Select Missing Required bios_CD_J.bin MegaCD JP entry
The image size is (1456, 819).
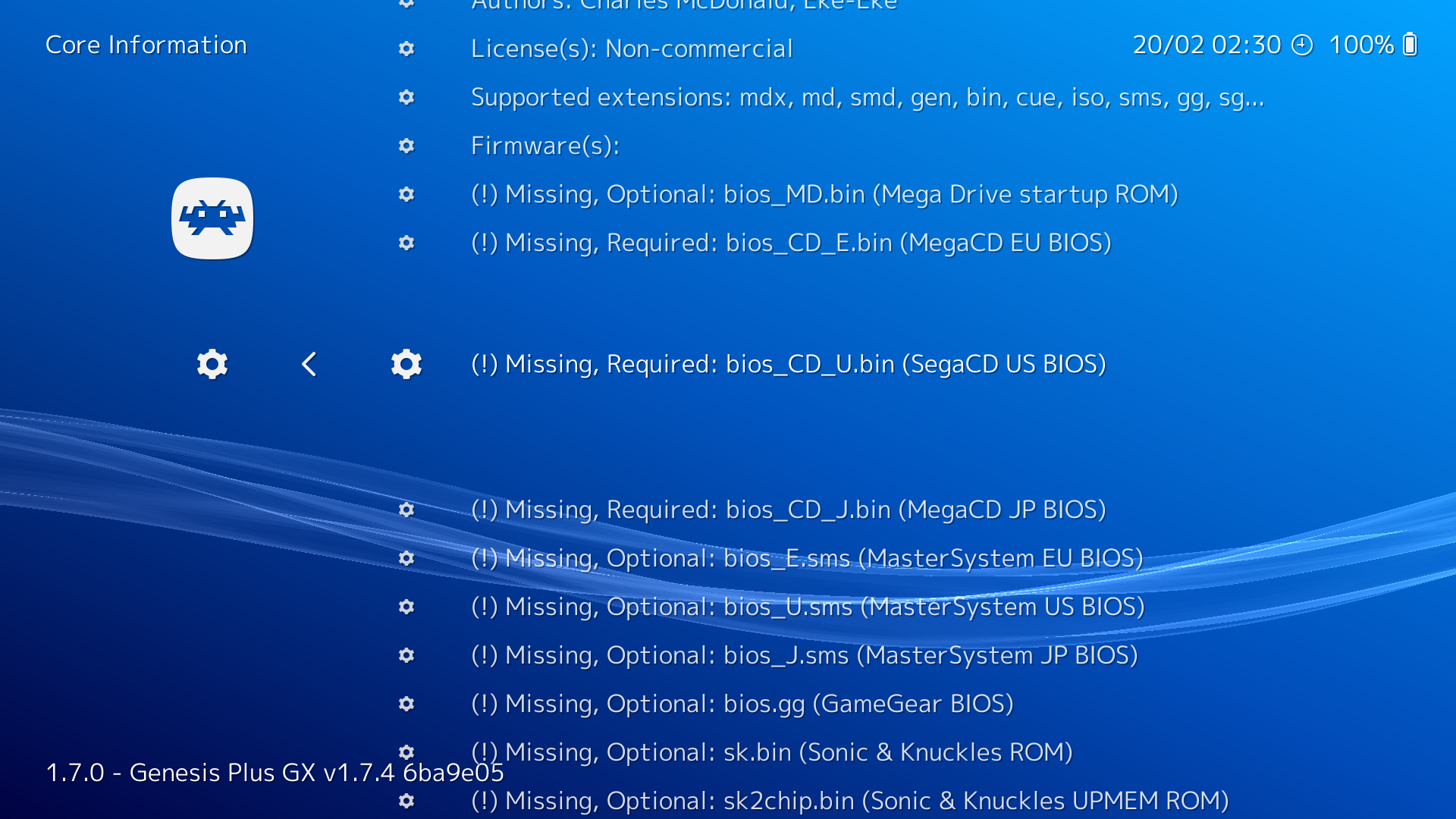tap(789, 510)
